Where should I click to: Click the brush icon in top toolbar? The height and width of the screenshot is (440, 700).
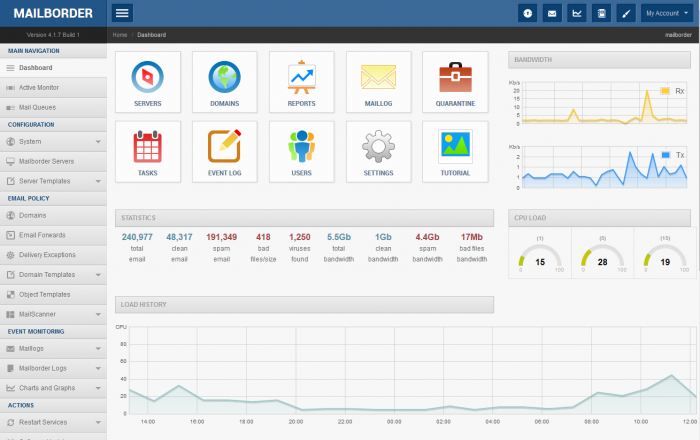[625, 14]
